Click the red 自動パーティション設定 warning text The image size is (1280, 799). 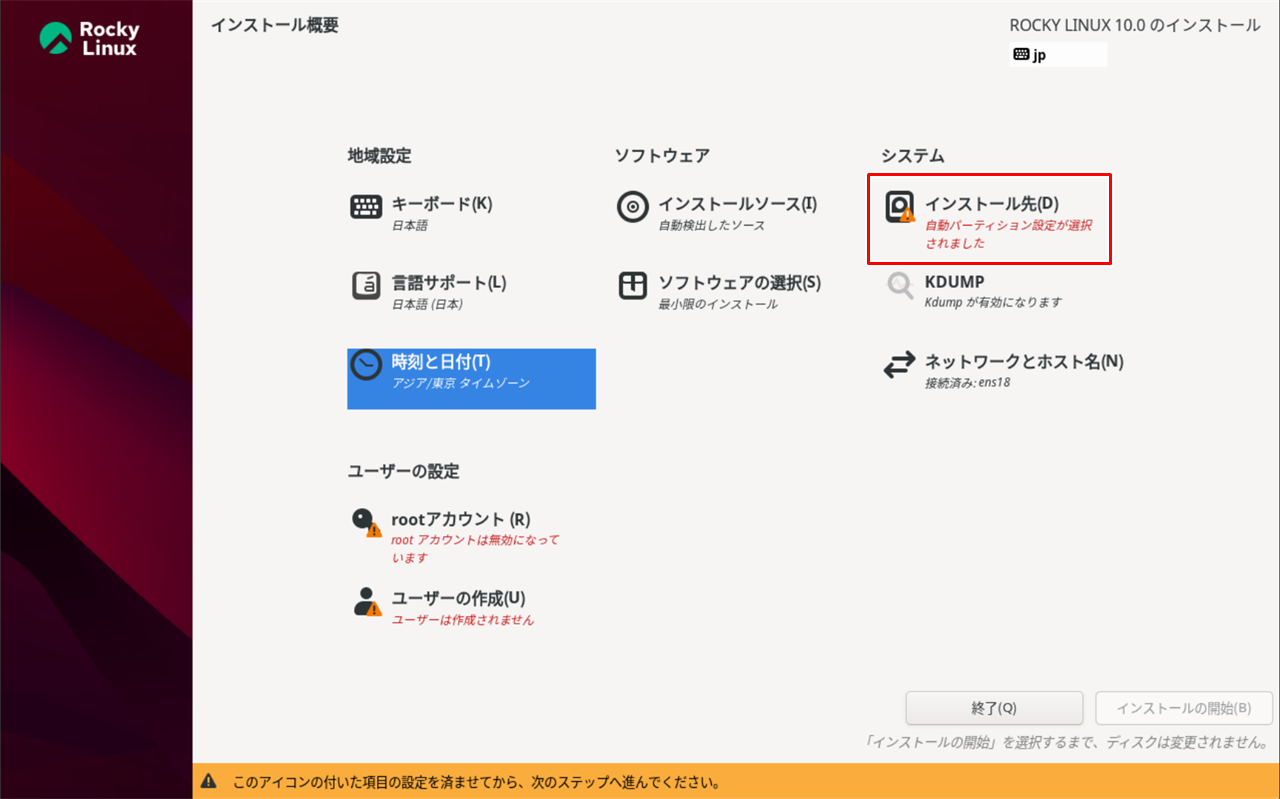point(1008,234)
